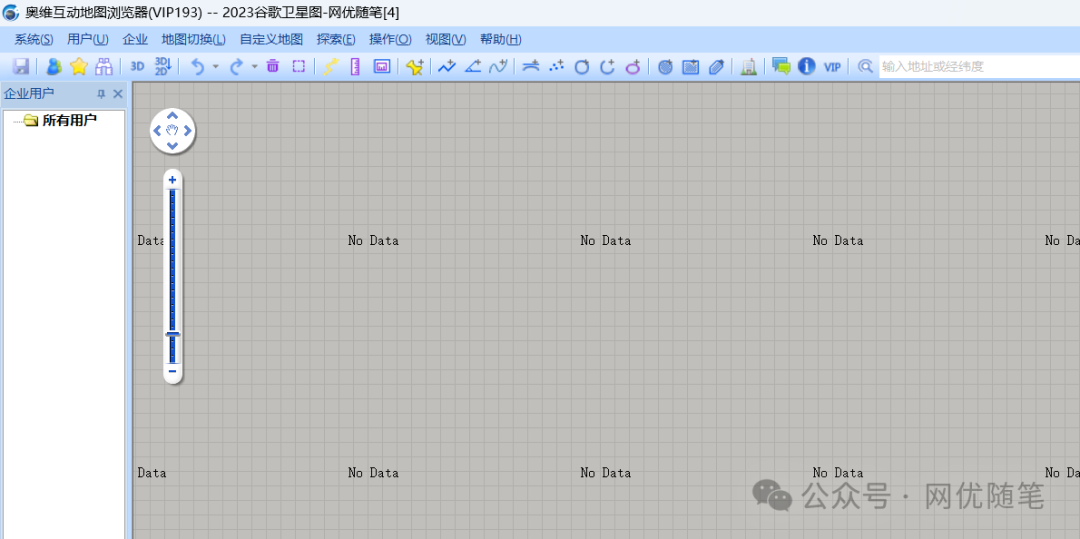The image size is (1080, 539).
Task: Open the 操作(O) menu
Action: pos(391,39)
